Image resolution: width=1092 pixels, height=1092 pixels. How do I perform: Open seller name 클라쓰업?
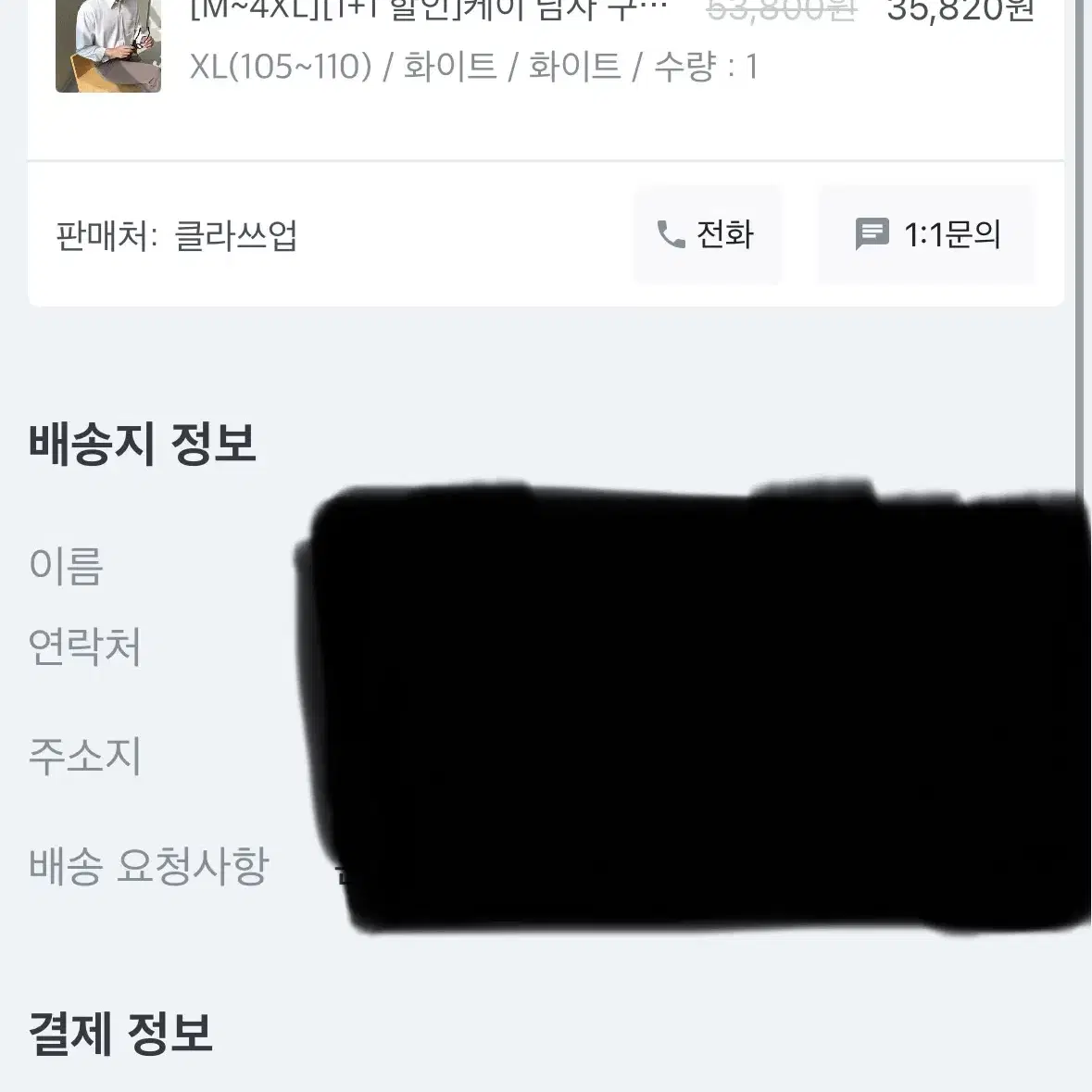coord(235,235)
